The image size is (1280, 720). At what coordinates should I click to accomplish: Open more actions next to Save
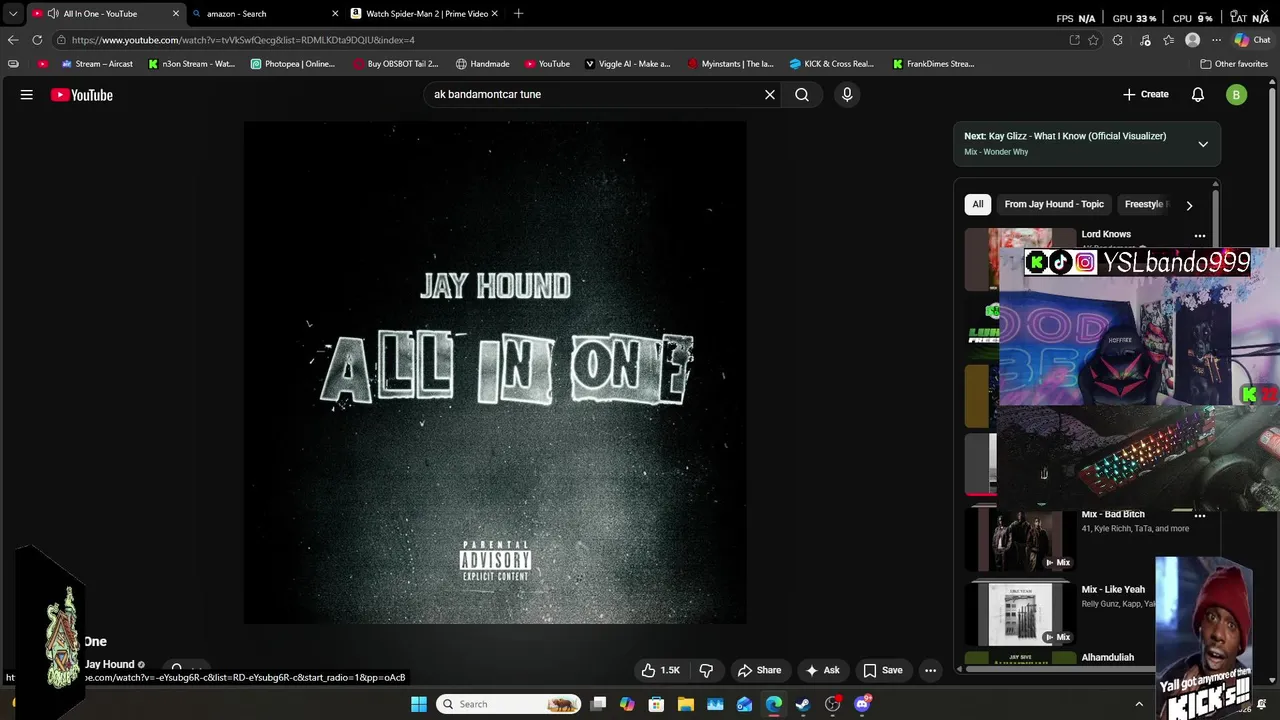[x=930, y=670]
